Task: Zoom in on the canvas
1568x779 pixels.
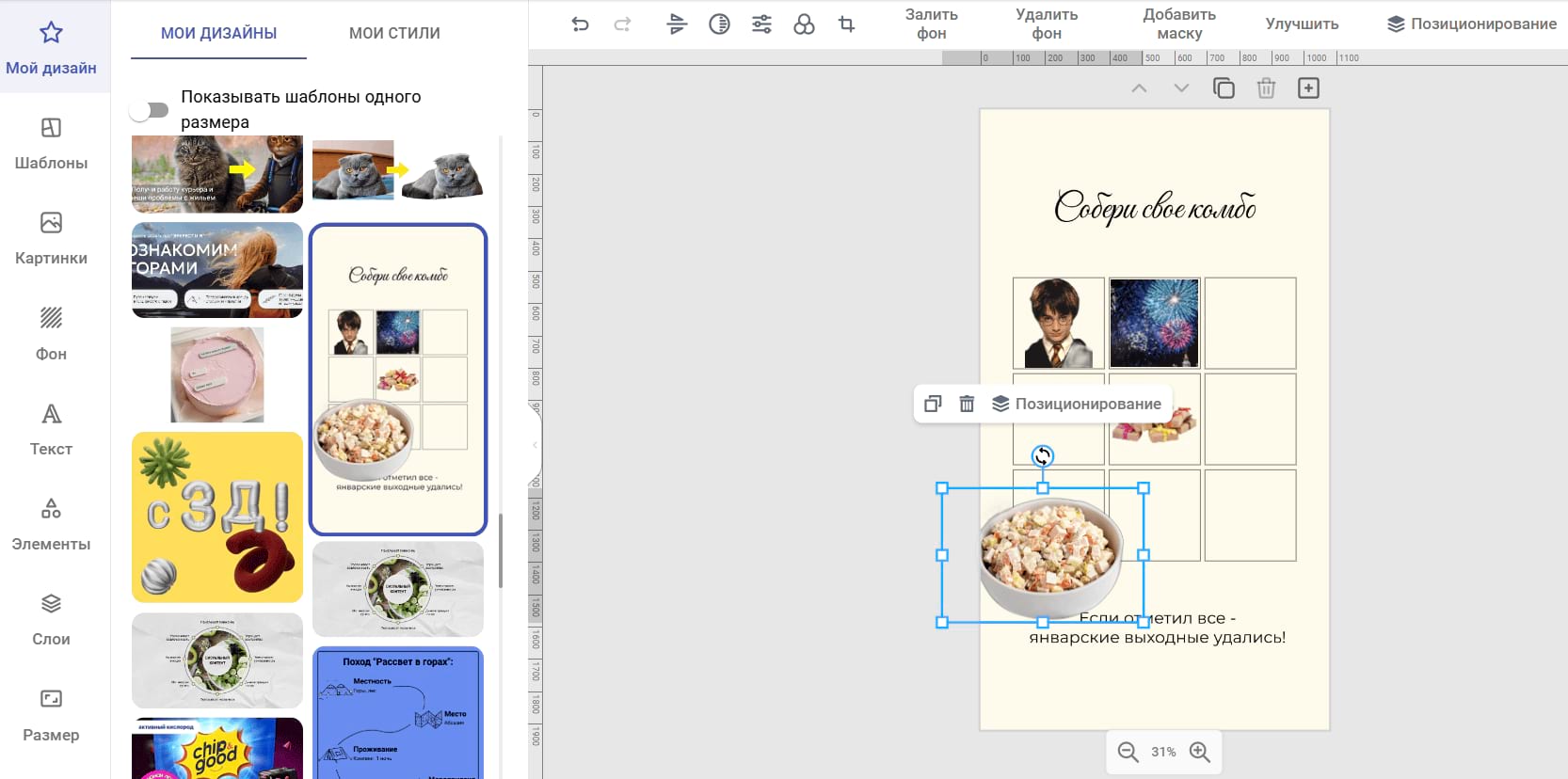Action: 1199,752
